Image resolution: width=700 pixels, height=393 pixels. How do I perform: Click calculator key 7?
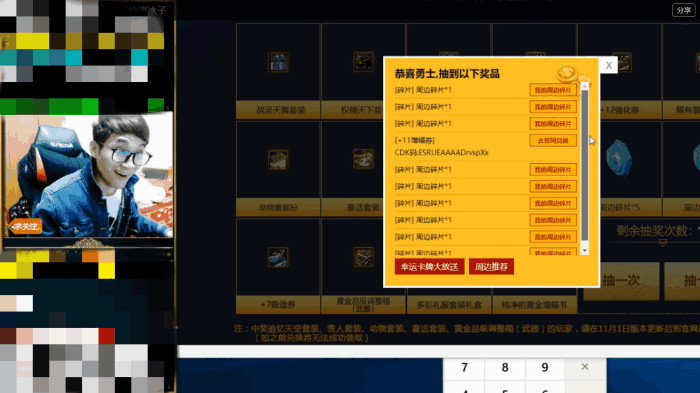pyautogui.click(x=464, y=368)
